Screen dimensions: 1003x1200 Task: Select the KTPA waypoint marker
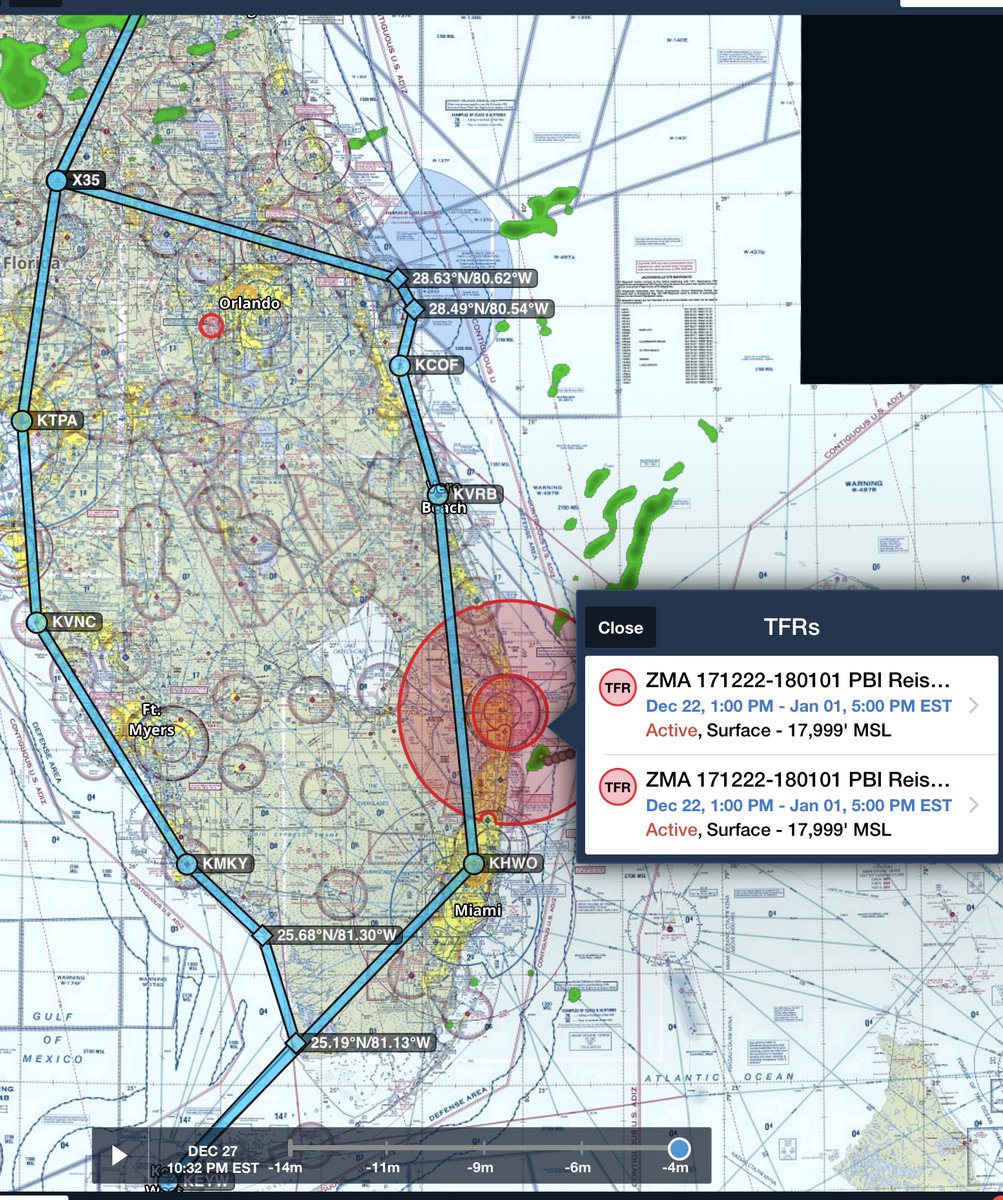click(x=20, y=420)
